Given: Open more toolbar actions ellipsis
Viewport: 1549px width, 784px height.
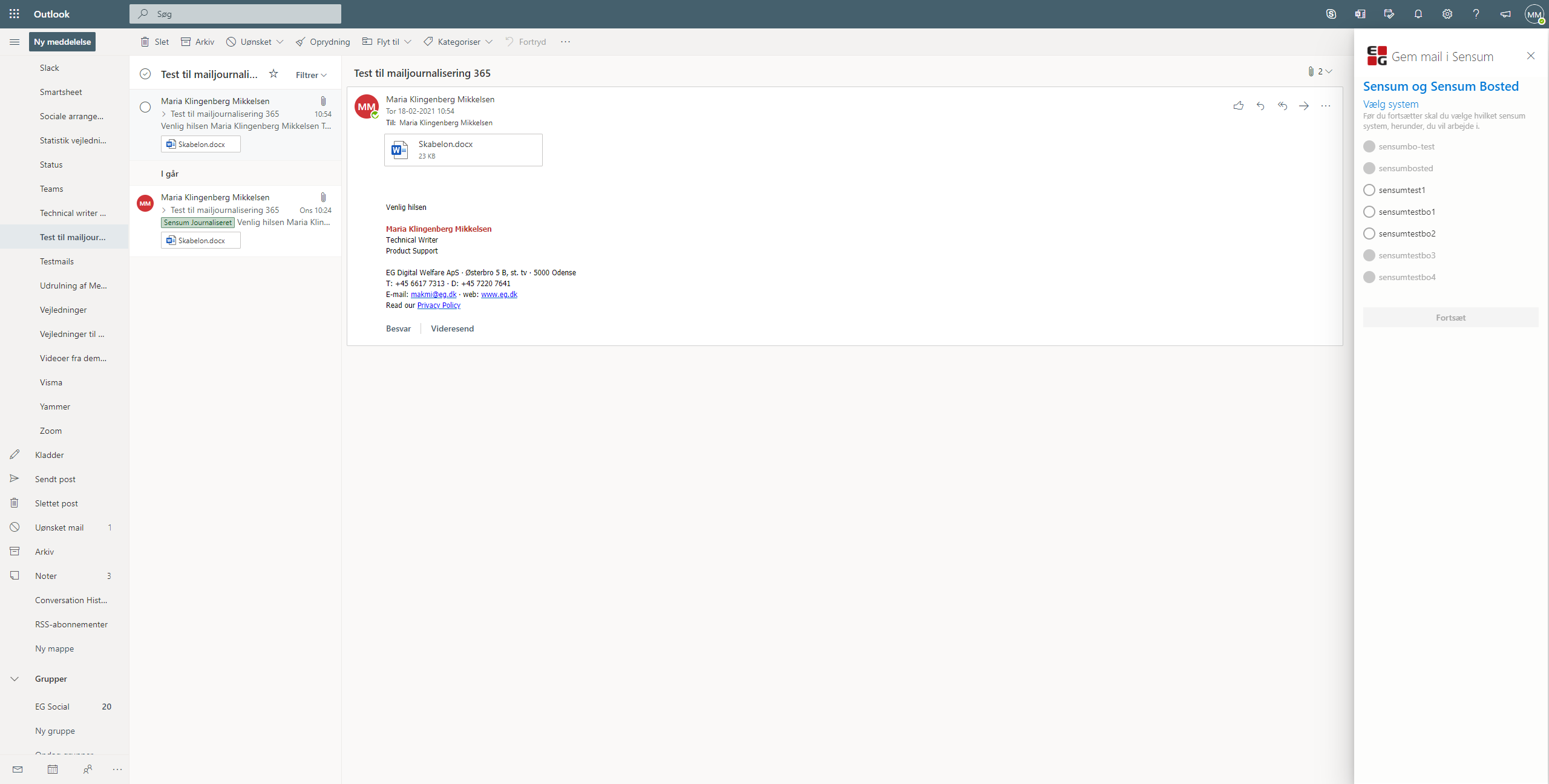Looking at the screenshot, I should (565, 42).
